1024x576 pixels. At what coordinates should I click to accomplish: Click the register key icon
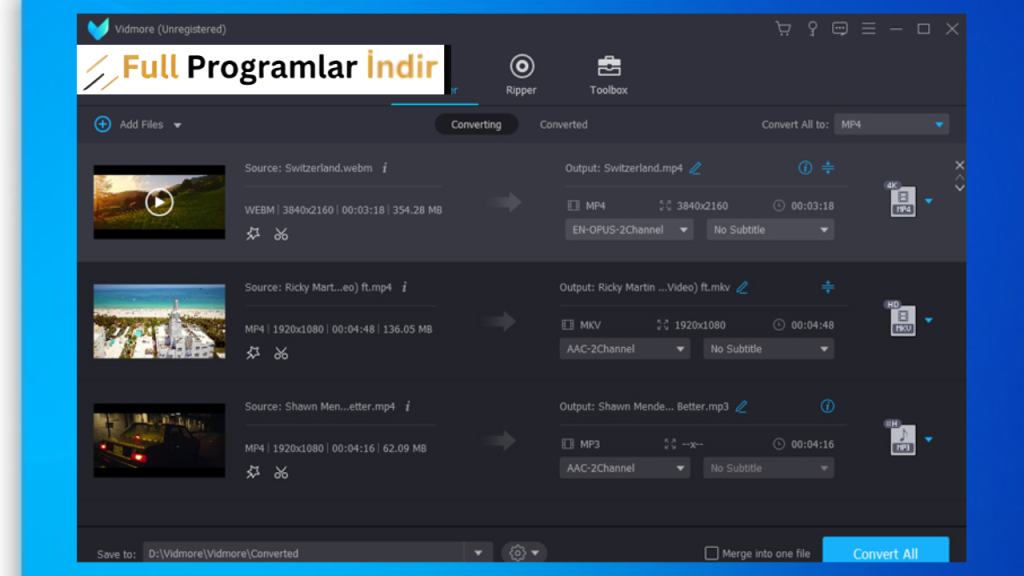[812, 29]
